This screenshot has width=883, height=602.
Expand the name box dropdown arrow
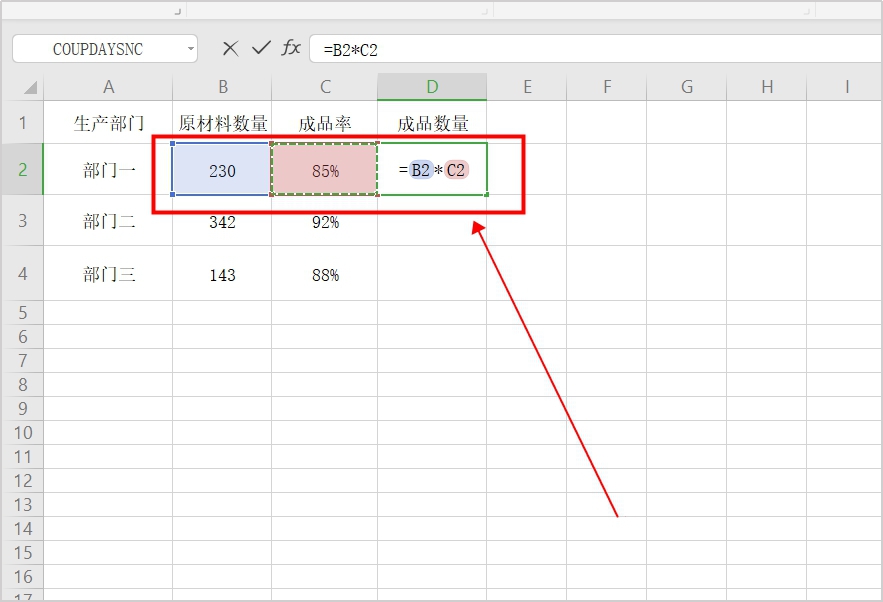tap(190, 49)
